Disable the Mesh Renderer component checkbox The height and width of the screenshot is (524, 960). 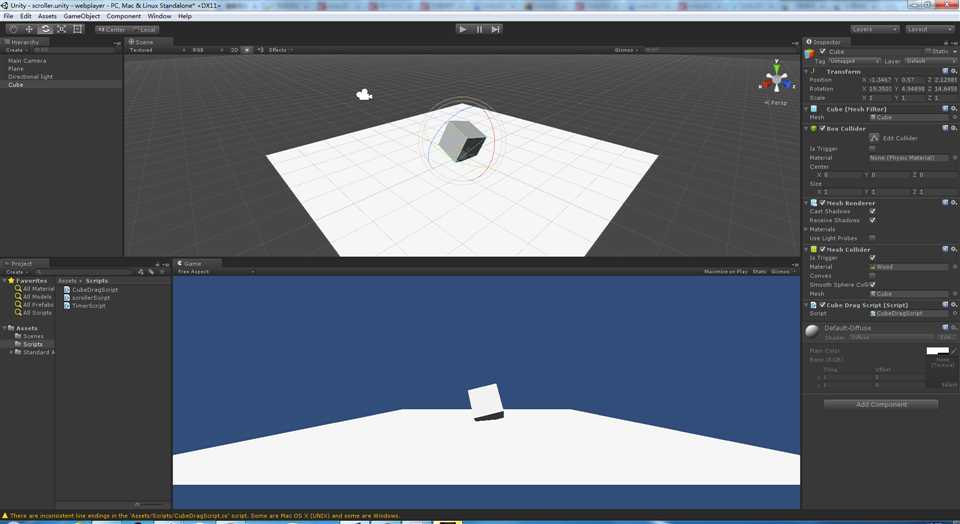click(822, 202)
